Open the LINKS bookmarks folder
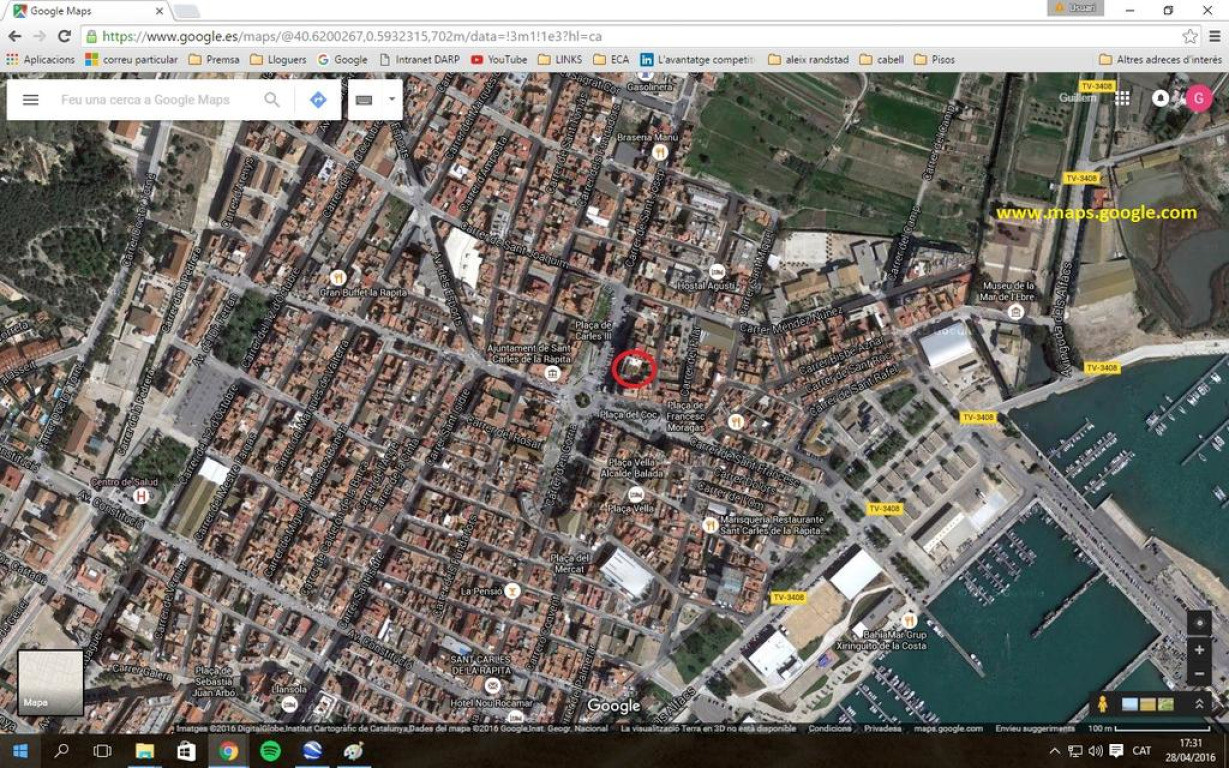Viewport: 1229px width, 768px height. [x=559, y=60]
